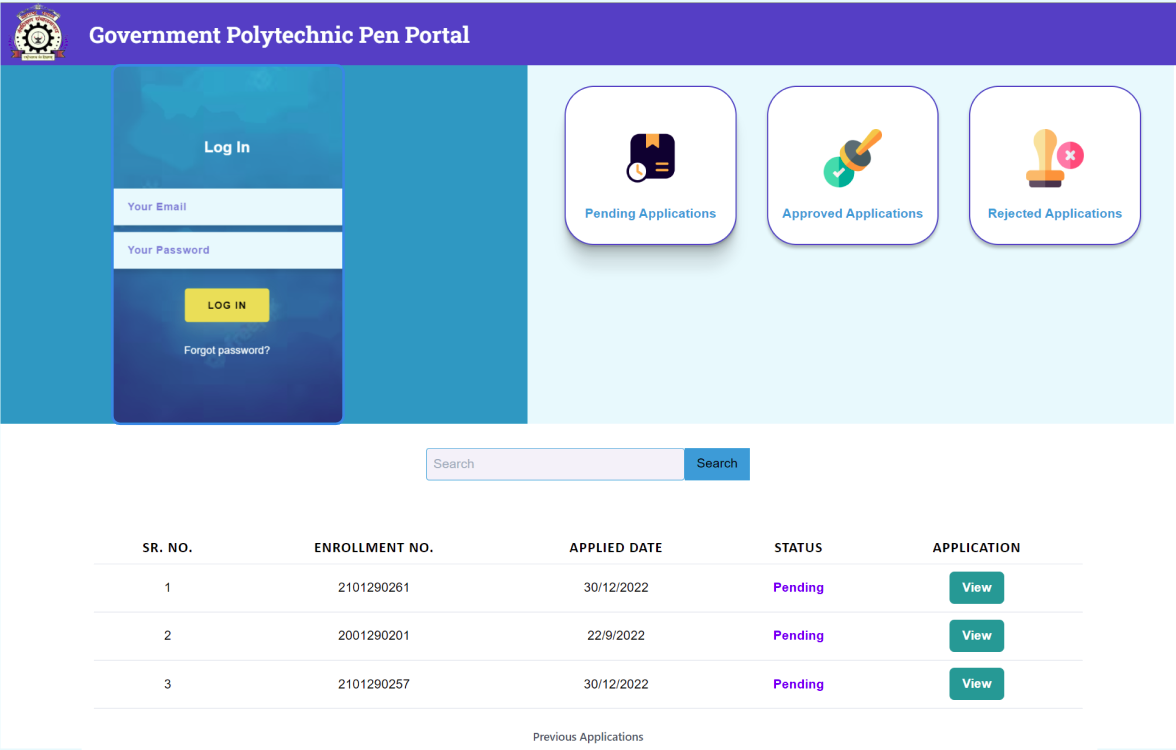
Task: View application for enrollment 2001290201
Action: tap(976, 636)
